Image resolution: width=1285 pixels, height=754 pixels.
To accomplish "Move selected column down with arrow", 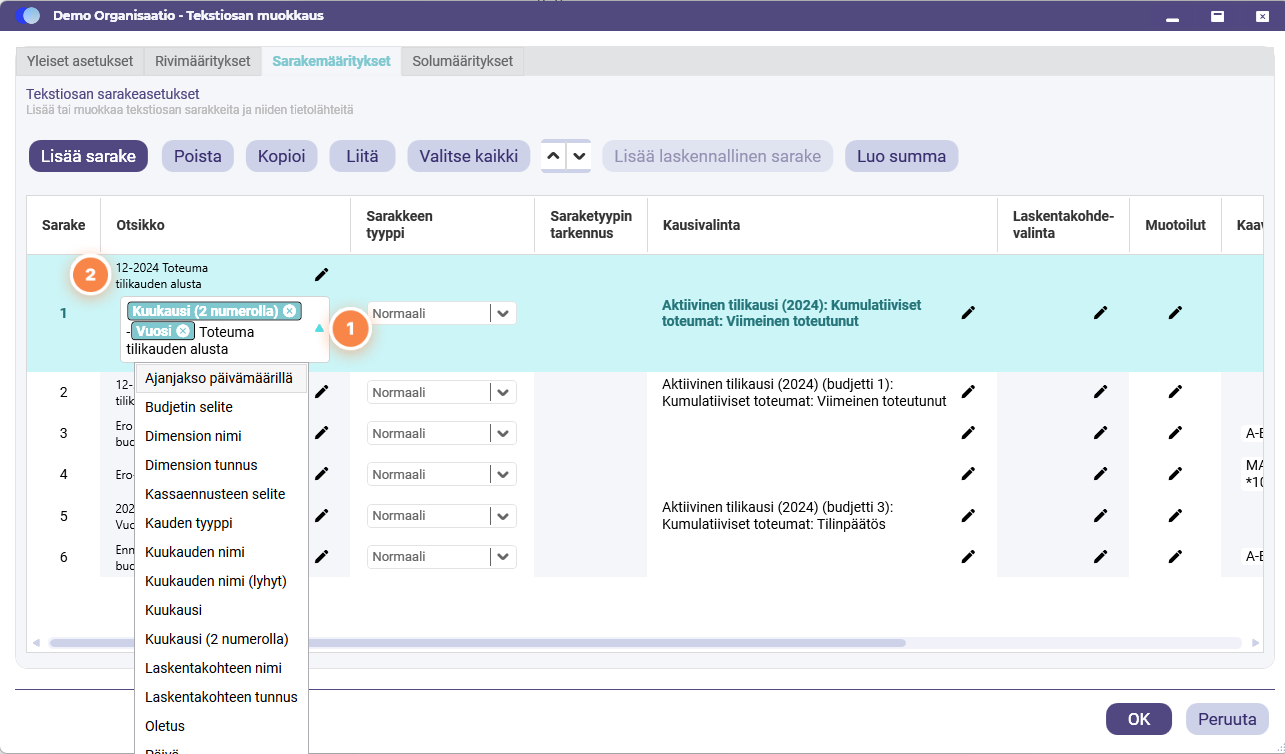I will [x=579, y=156].
